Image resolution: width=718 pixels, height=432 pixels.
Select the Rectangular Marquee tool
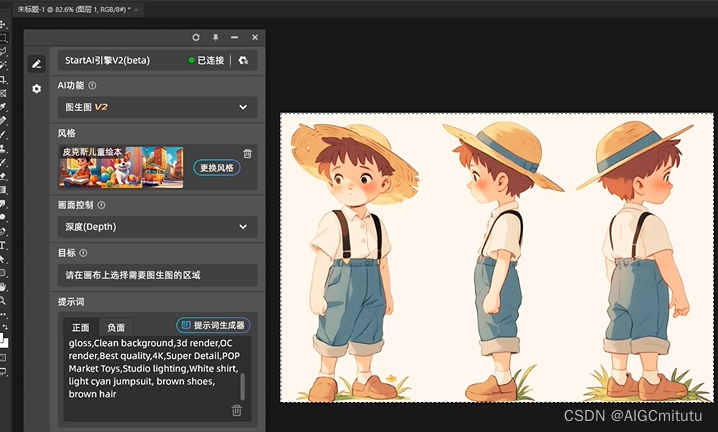click(3, 38)
